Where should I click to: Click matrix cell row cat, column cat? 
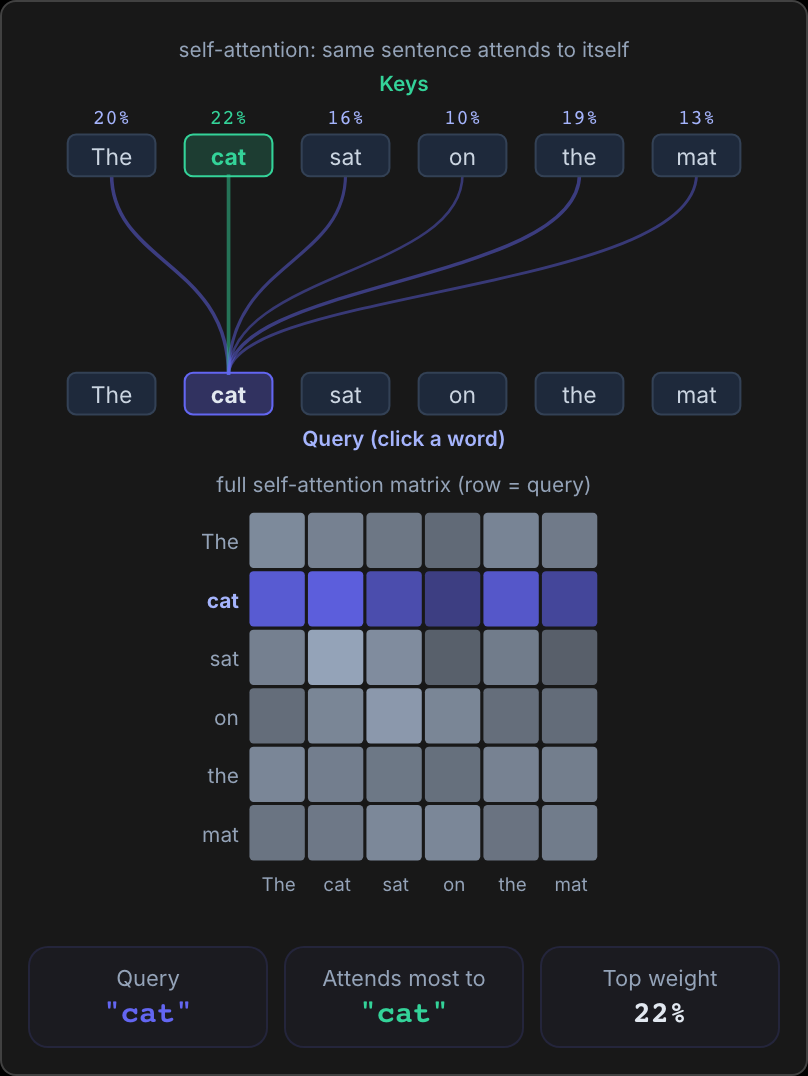[x=336, y=599]
